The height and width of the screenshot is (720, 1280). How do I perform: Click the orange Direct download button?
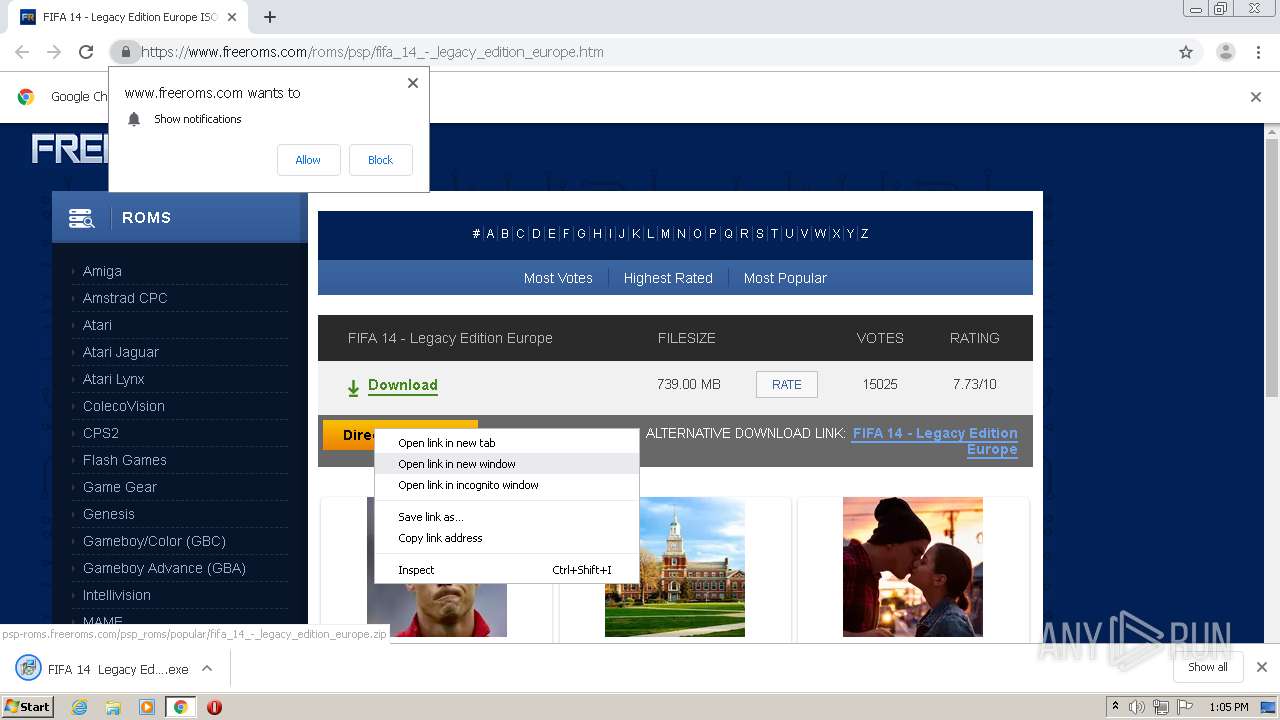click(x=400, y=435)
